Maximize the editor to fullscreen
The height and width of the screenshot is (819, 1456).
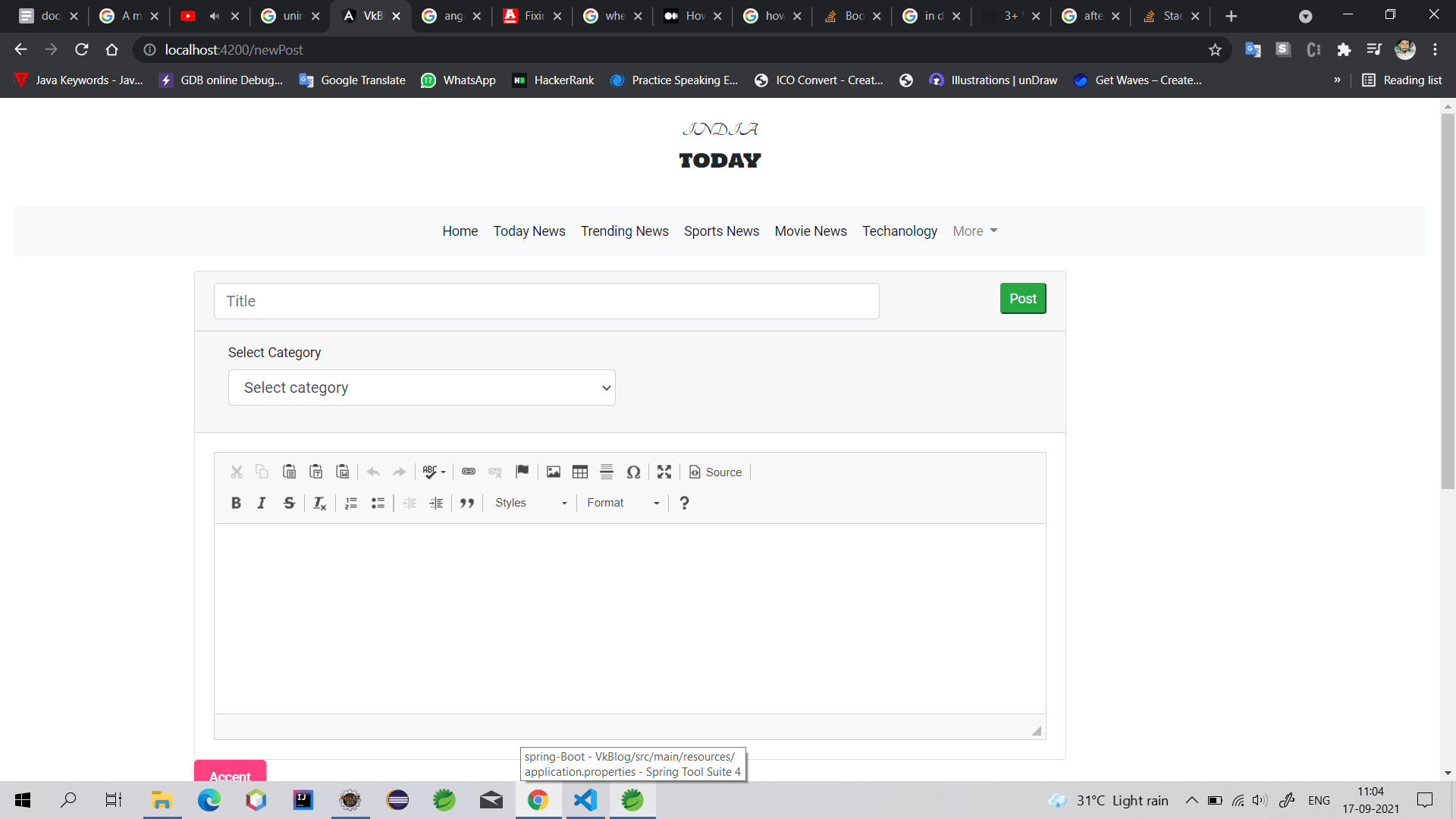point(664,472)
